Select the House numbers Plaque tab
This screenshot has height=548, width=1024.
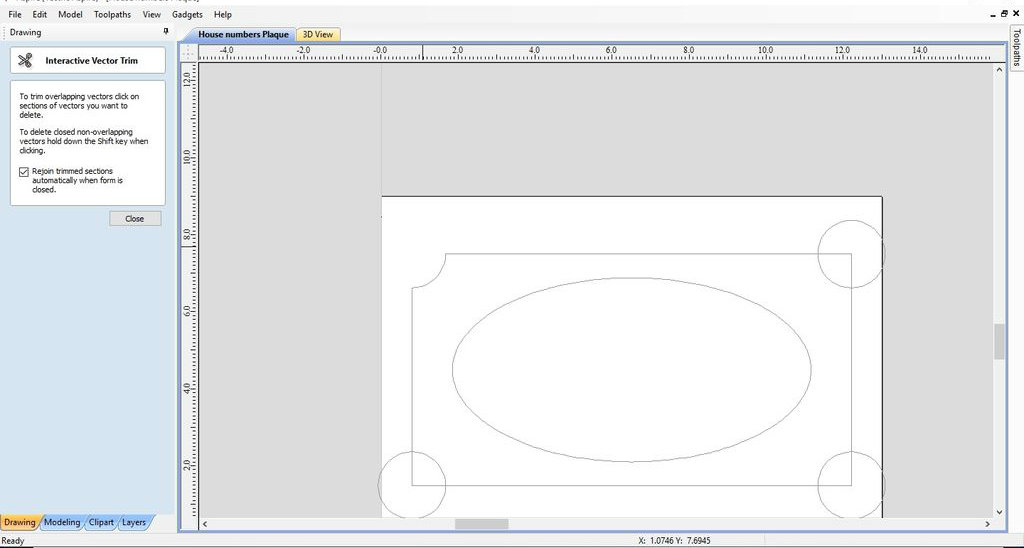tap(243, 35)
